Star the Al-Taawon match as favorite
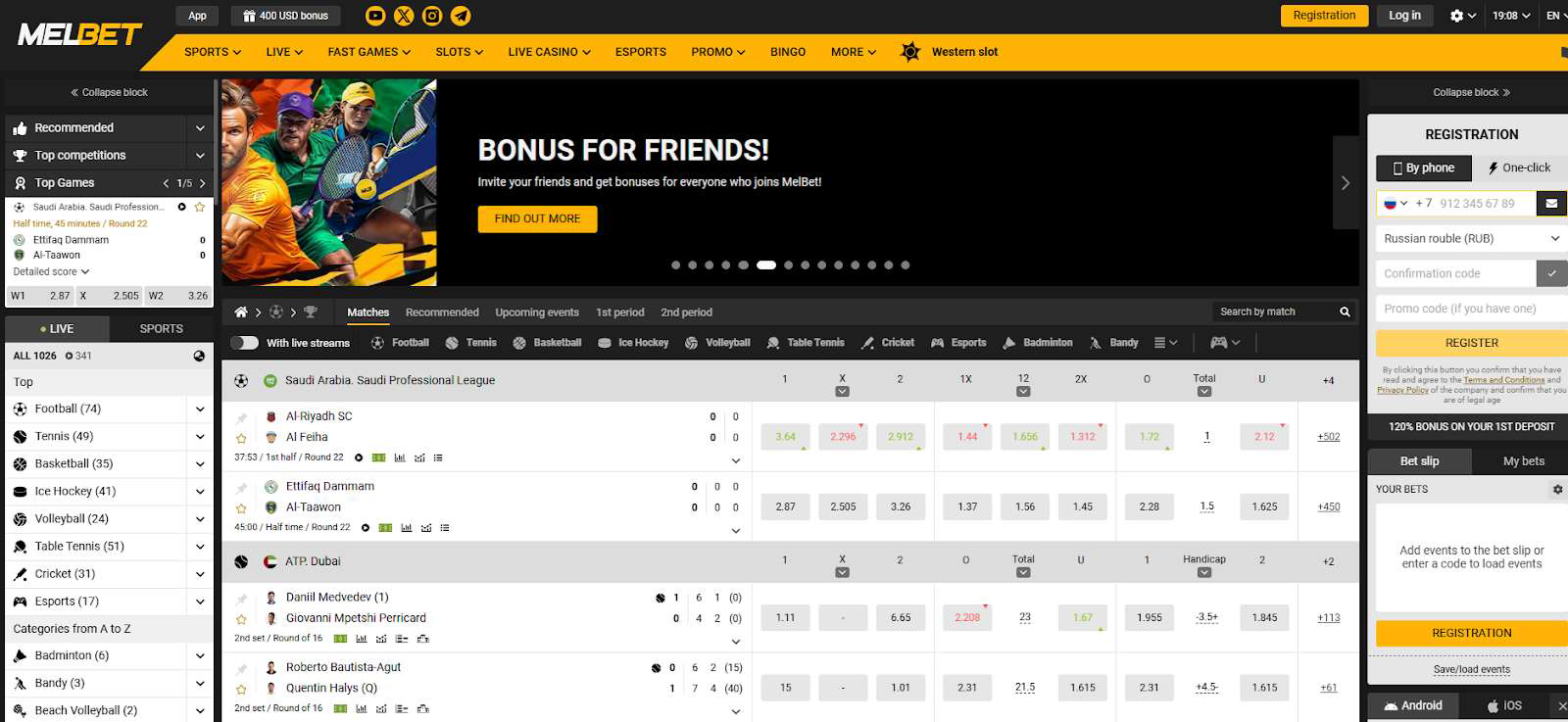 click(x=241, y=508)
